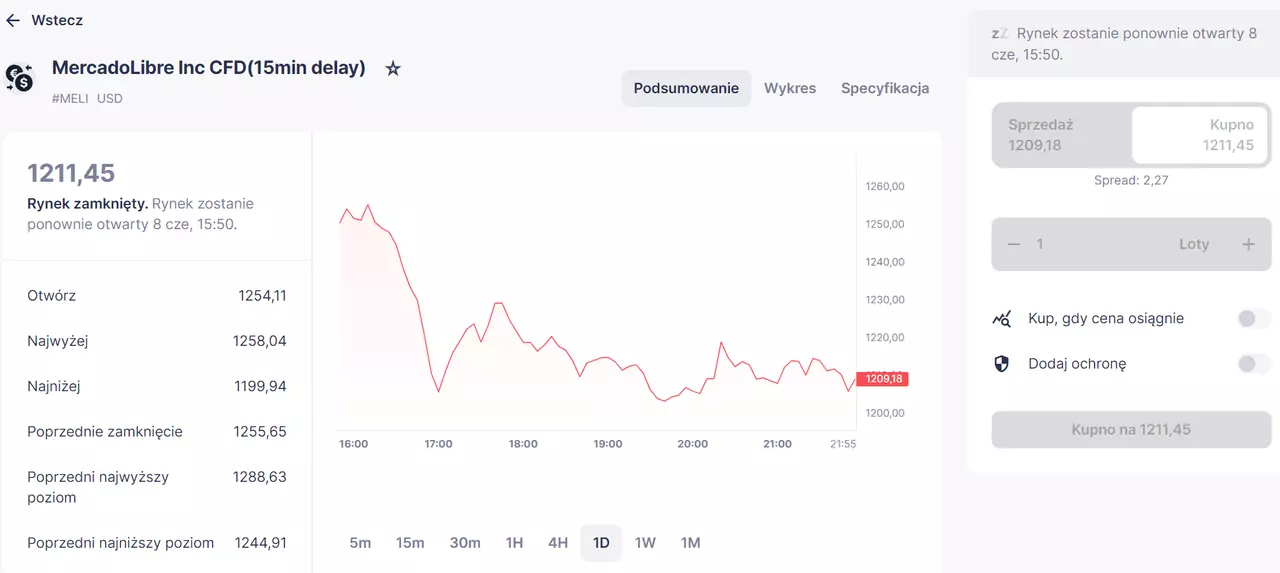The height and width of the screenshot is (573, 1280).
Task: Click the USD currency label under the title
Action: click(x=110, y=99)
